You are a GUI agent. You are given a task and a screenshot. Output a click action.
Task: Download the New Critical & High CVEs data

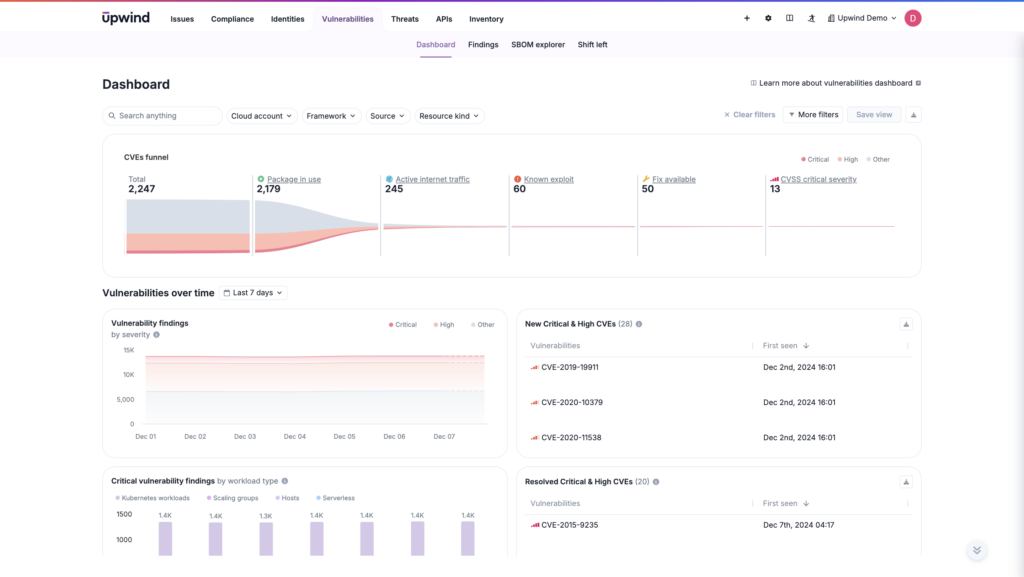[x=905, y=323]
